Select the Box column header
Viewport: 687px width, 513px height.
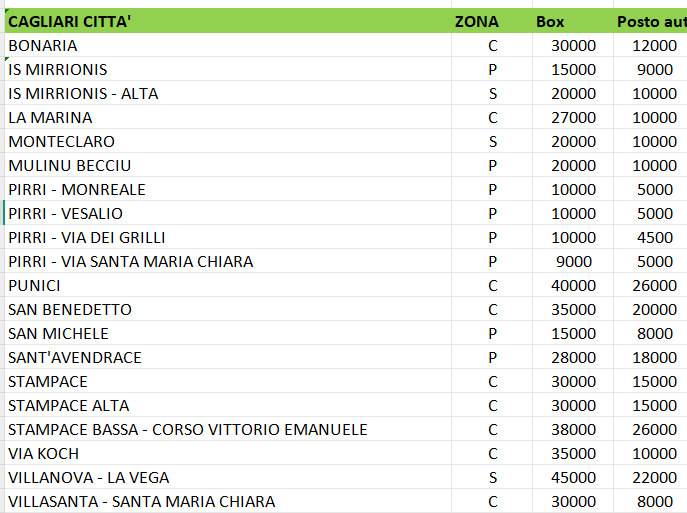[550, 21]
